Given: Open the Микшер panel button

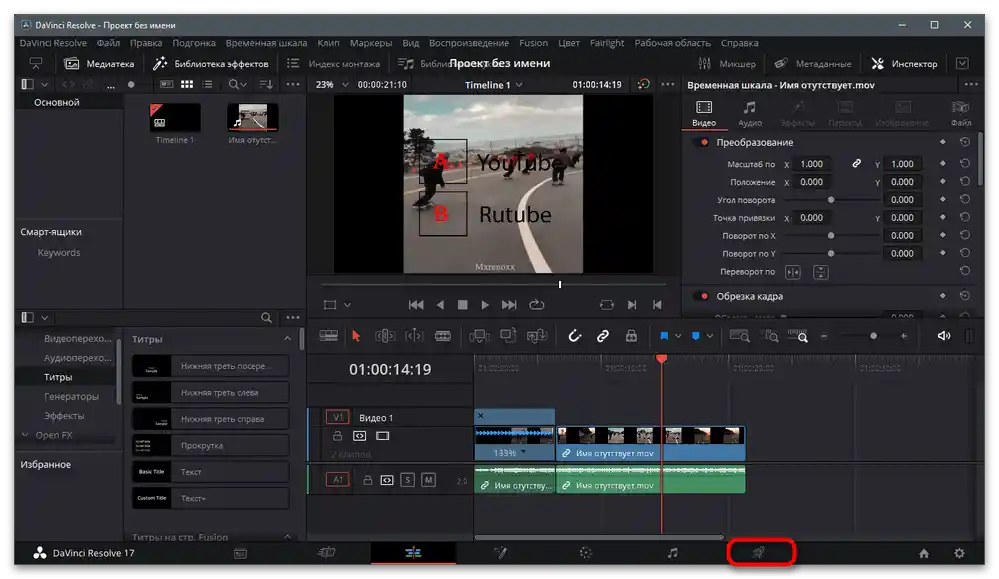Looking at the screenshot, I should click(727, 64).
